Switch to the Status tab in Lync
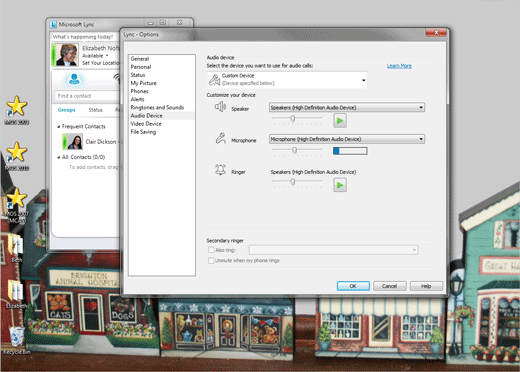Image resolution: width=520 pixels, height=372 pixels. point(95,110)
